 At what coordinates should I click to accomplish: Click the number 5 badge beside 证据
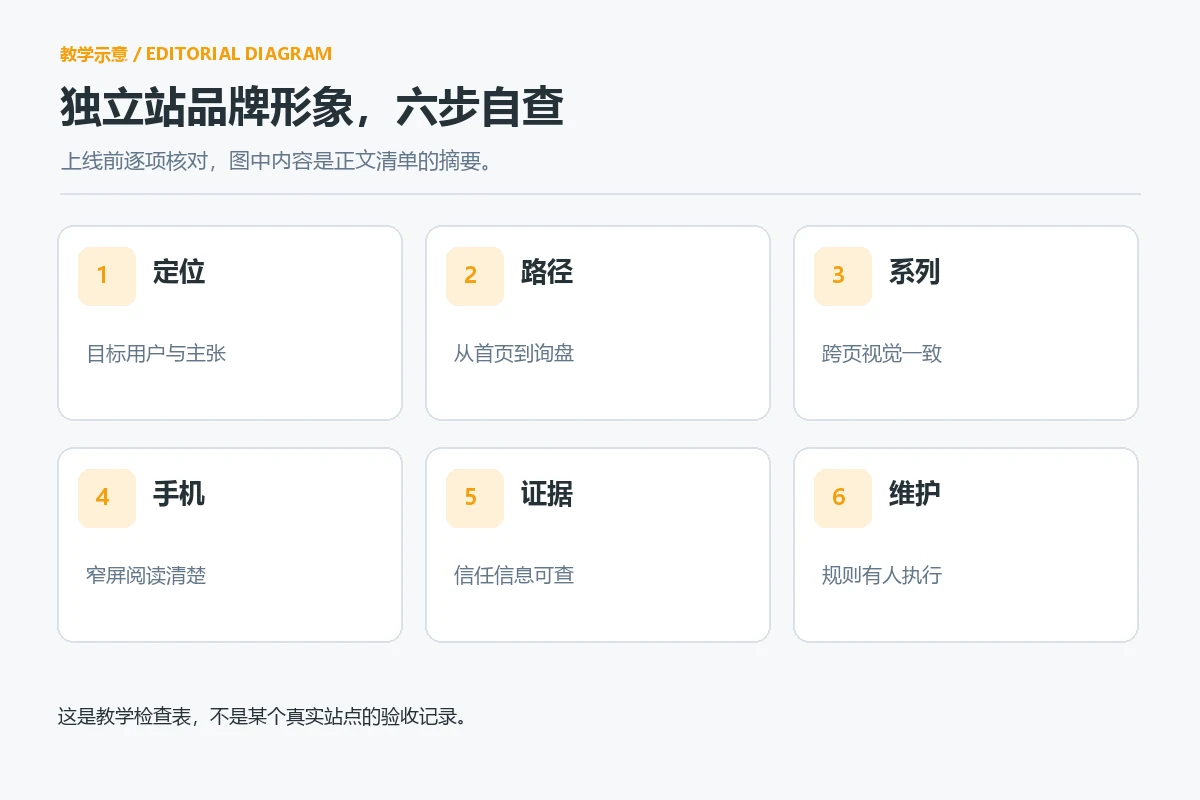(475, 498)
